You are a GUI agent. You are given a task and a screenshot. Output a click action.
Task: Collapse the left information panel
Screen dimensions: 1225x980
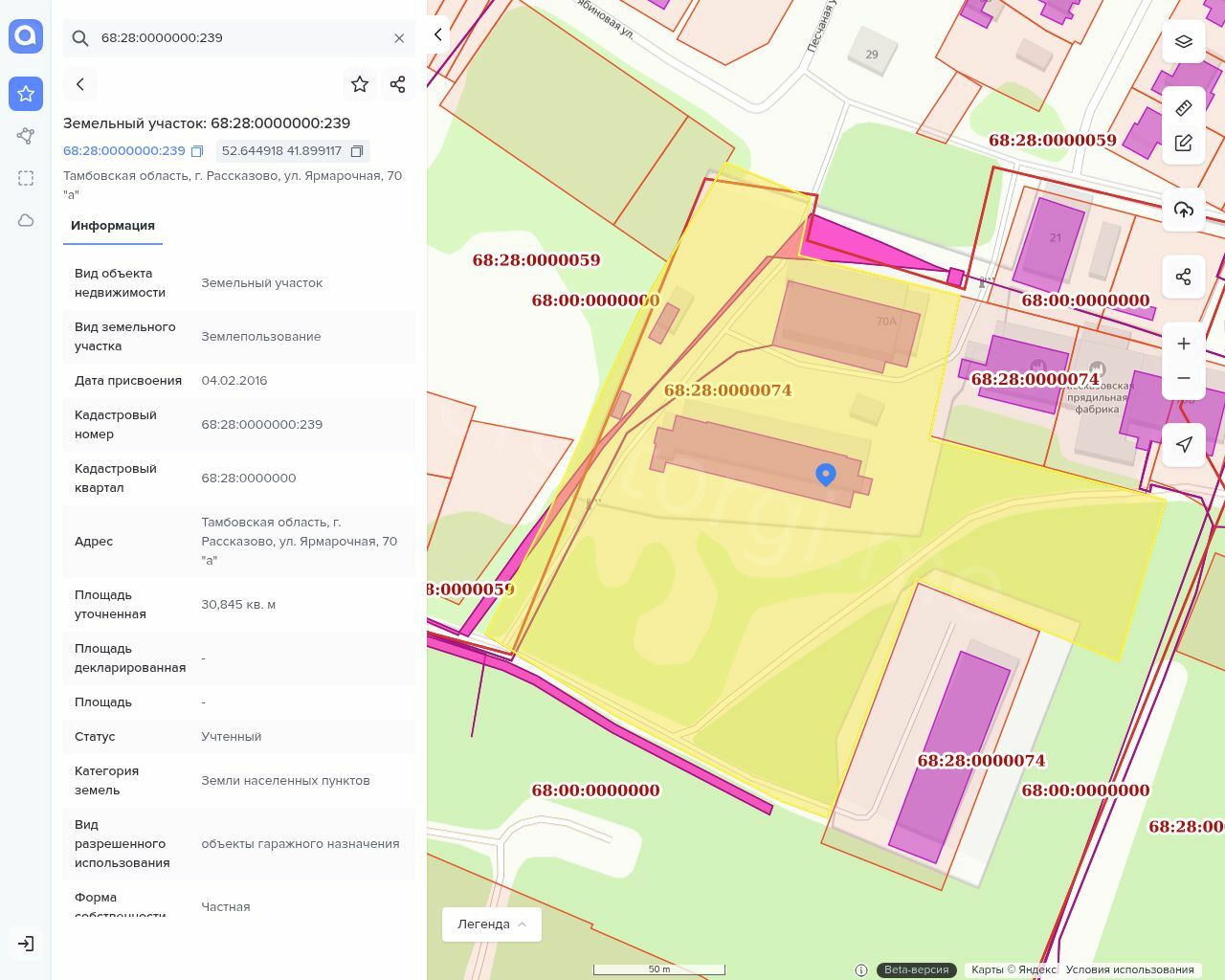coord(438,34)
